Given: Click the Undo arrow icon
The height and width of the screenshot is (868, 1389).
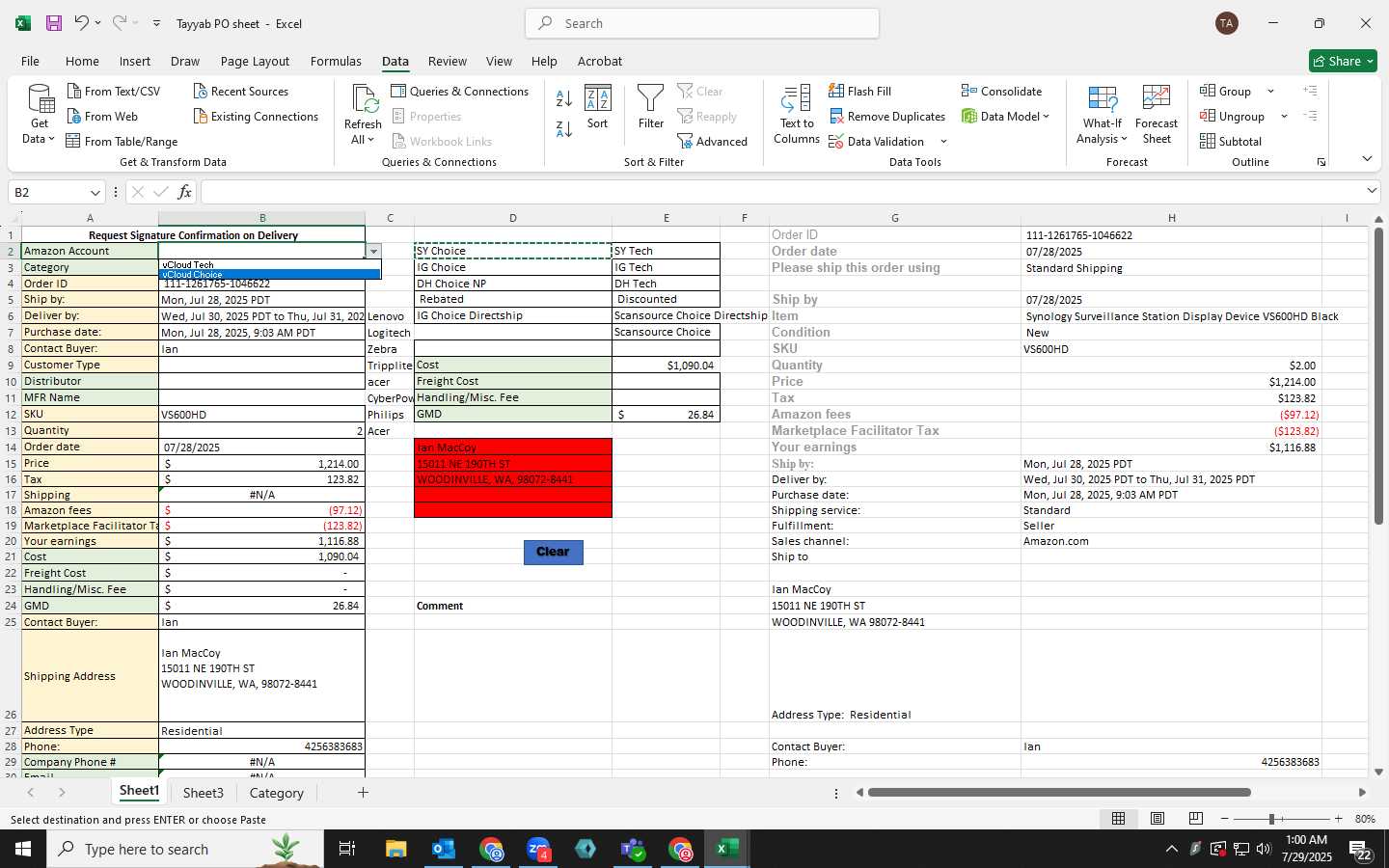Looking at the screenshot, I should coord(82,23).
